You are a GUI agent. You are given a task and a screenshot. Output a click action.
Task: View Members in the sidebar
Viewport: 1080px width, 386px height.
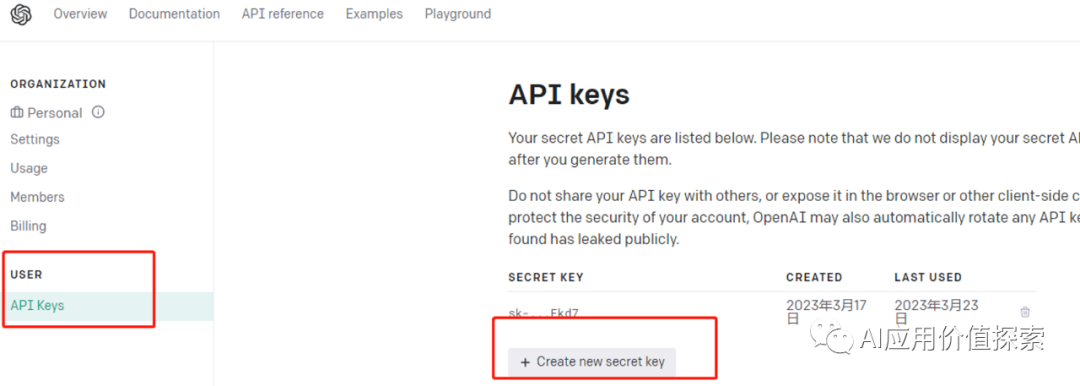37,197
